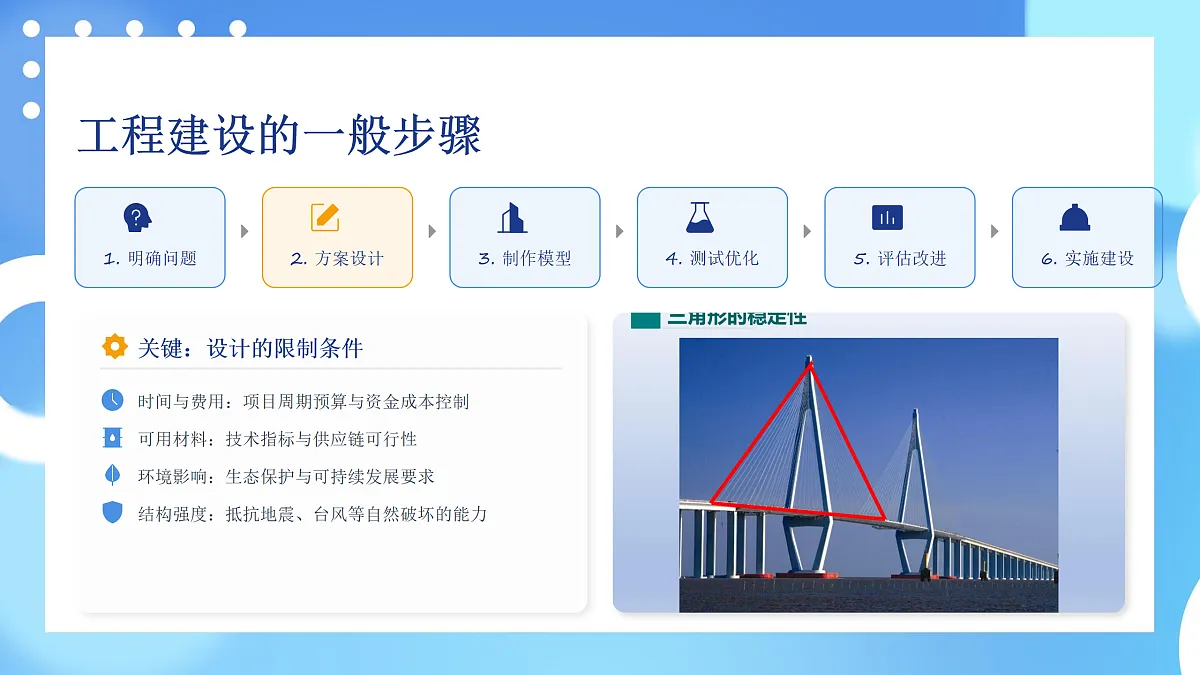Click the bridge photo with red triangle
The width and height of the screenshot is (1200, 675).
click(x=868, y=474)
